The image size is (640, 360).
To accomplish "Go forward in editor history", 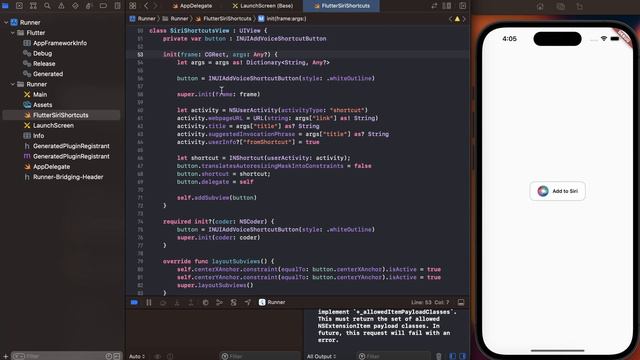I will click(156, 6).
